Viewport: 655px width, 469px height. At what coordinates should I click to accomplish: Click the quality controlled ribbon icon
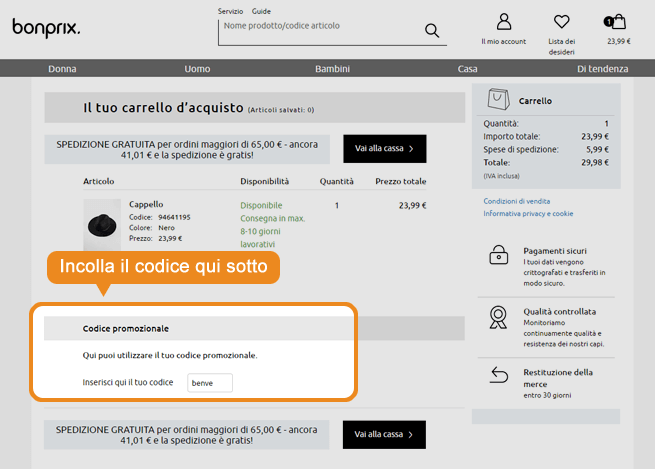click(x=498, y=317)
